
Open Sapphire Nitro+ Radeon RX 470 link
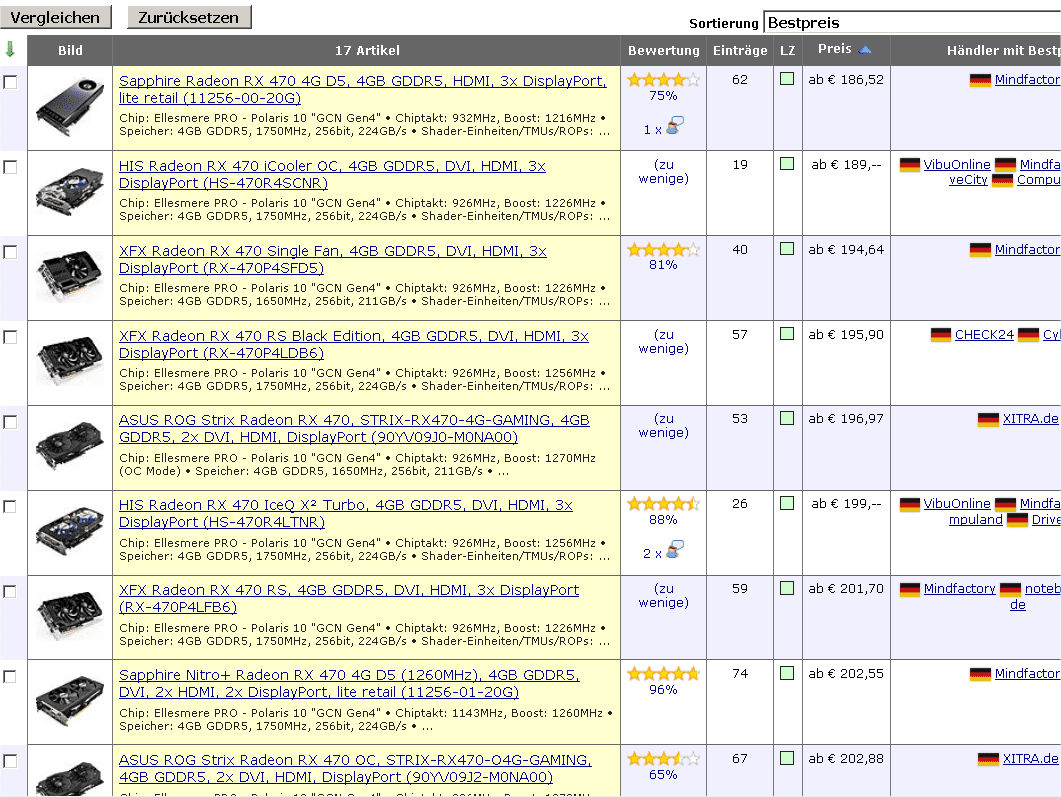(349, 683)
